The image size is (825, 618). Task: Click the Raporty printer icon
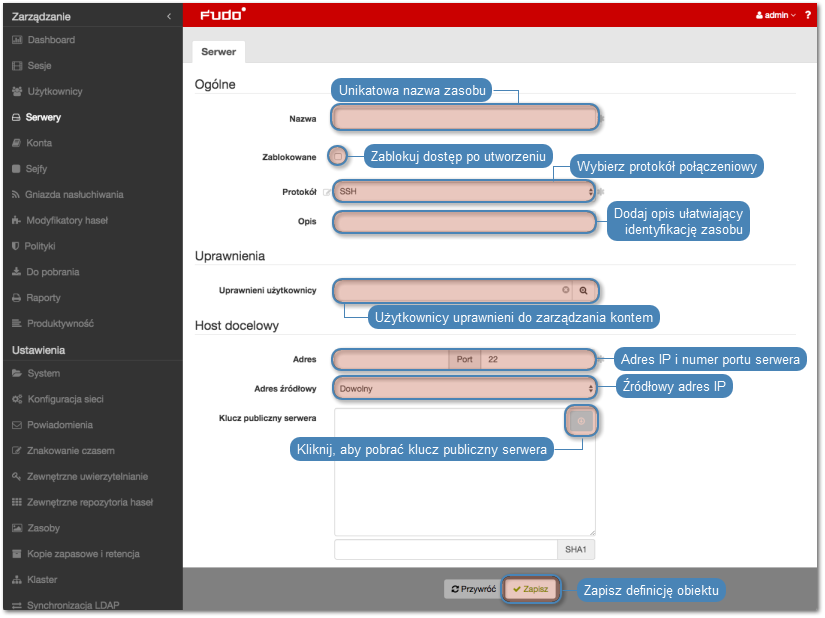(x=16, y=298)
